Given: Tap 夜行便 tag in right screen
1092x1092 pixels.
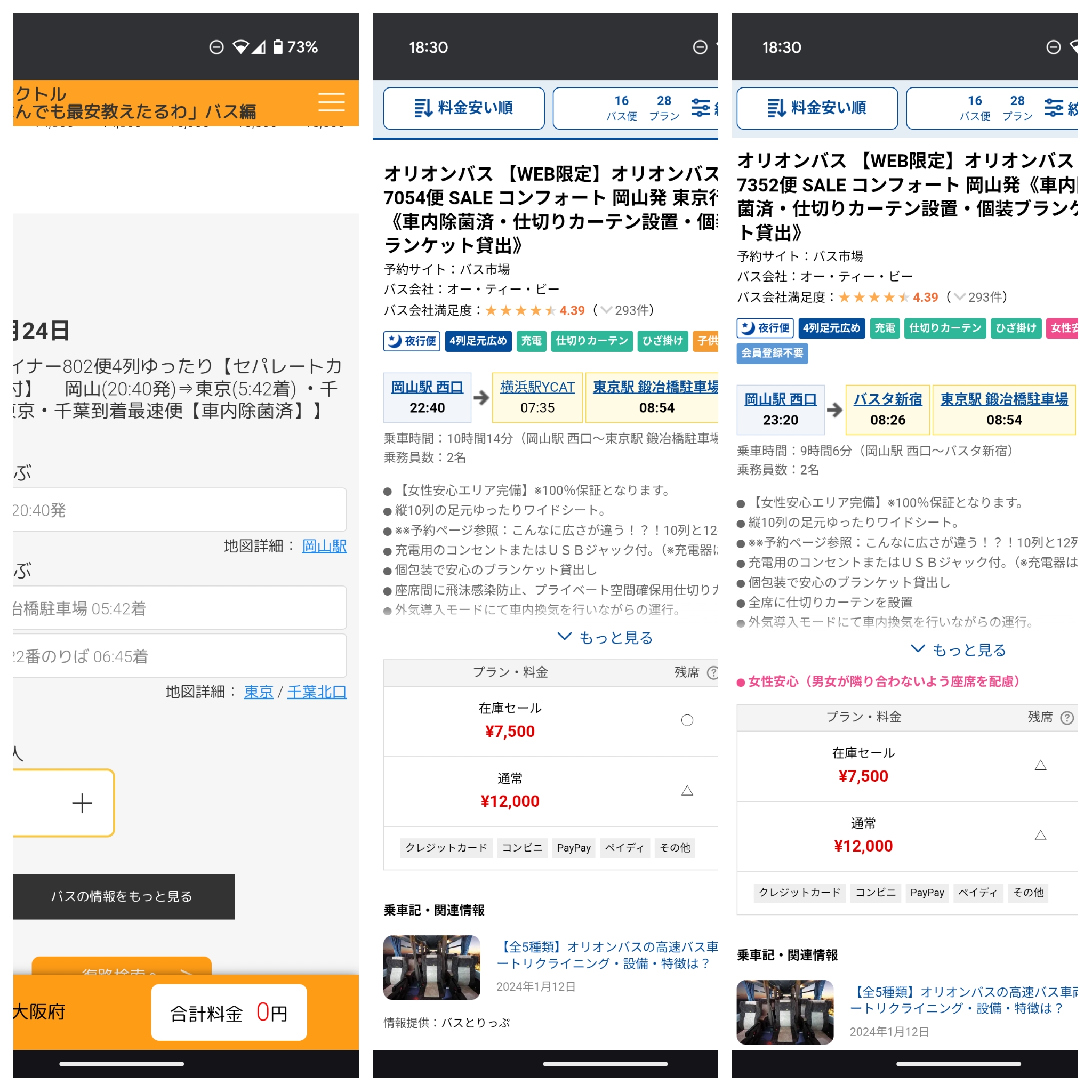Looking at the screenshot, I should pos(765,328).
